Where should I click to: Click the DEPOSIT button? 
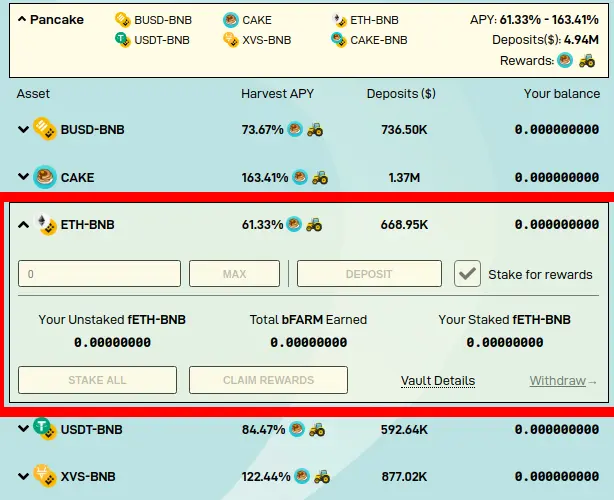369,274
